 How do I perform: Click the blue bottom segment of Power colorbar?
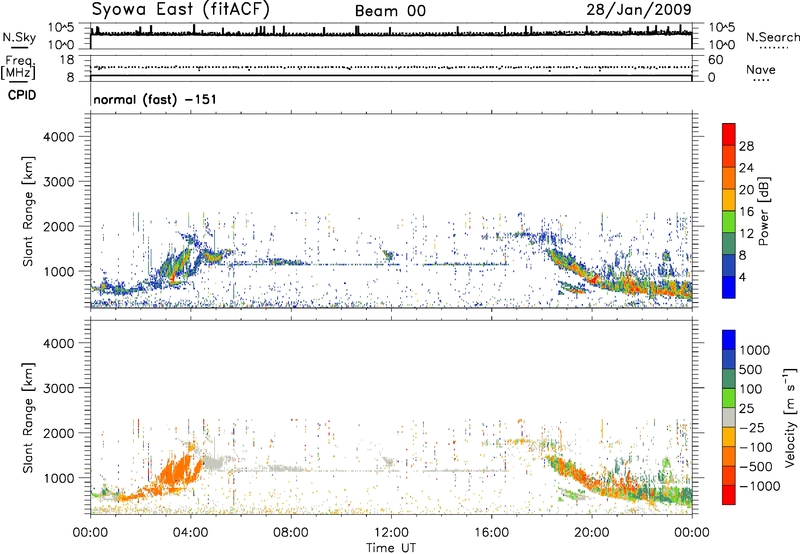tap(729, 287)
